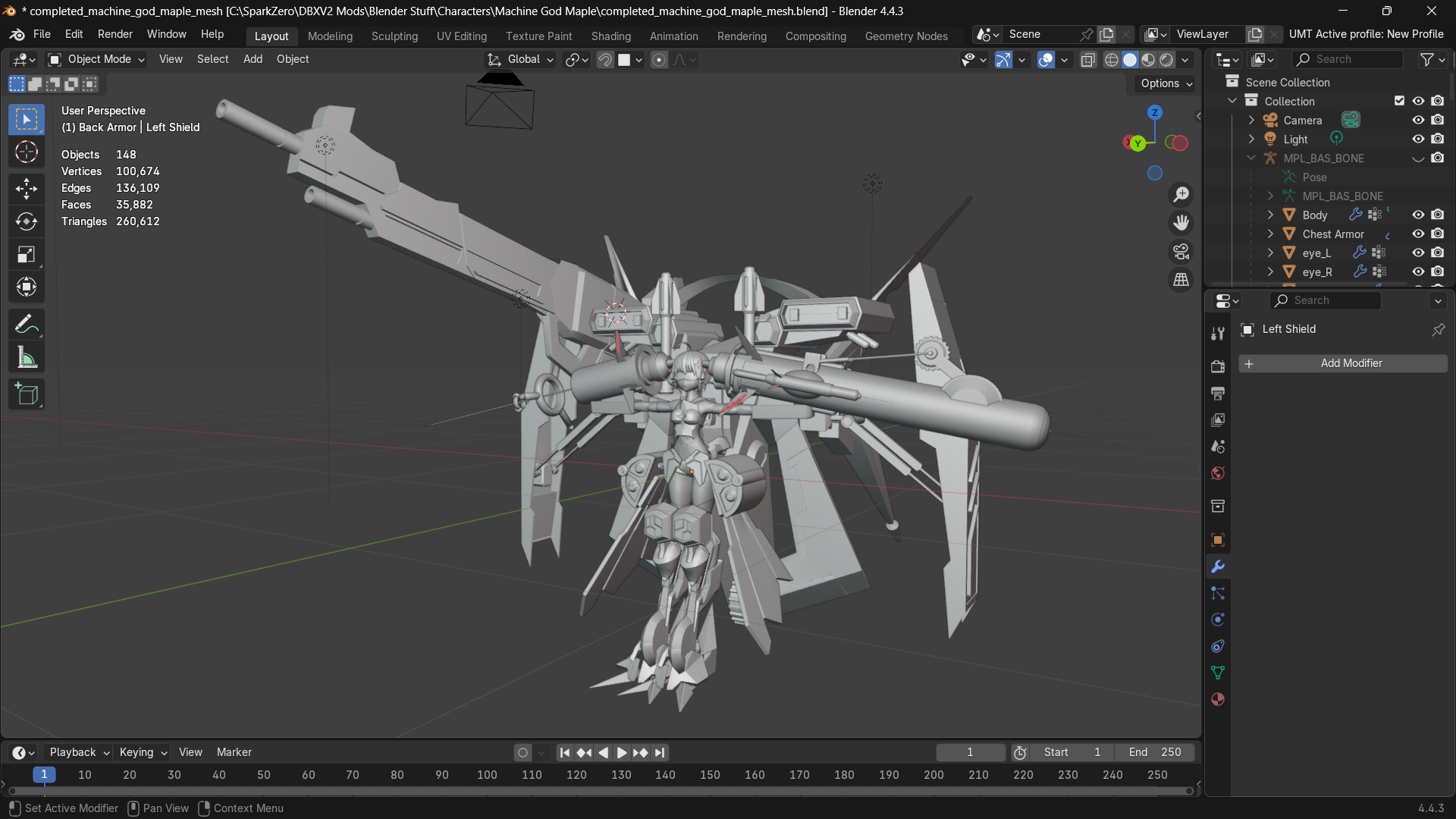Toggle proportional editing
The height and width of the screenshot is (819, 1456).
click(659, 60)
